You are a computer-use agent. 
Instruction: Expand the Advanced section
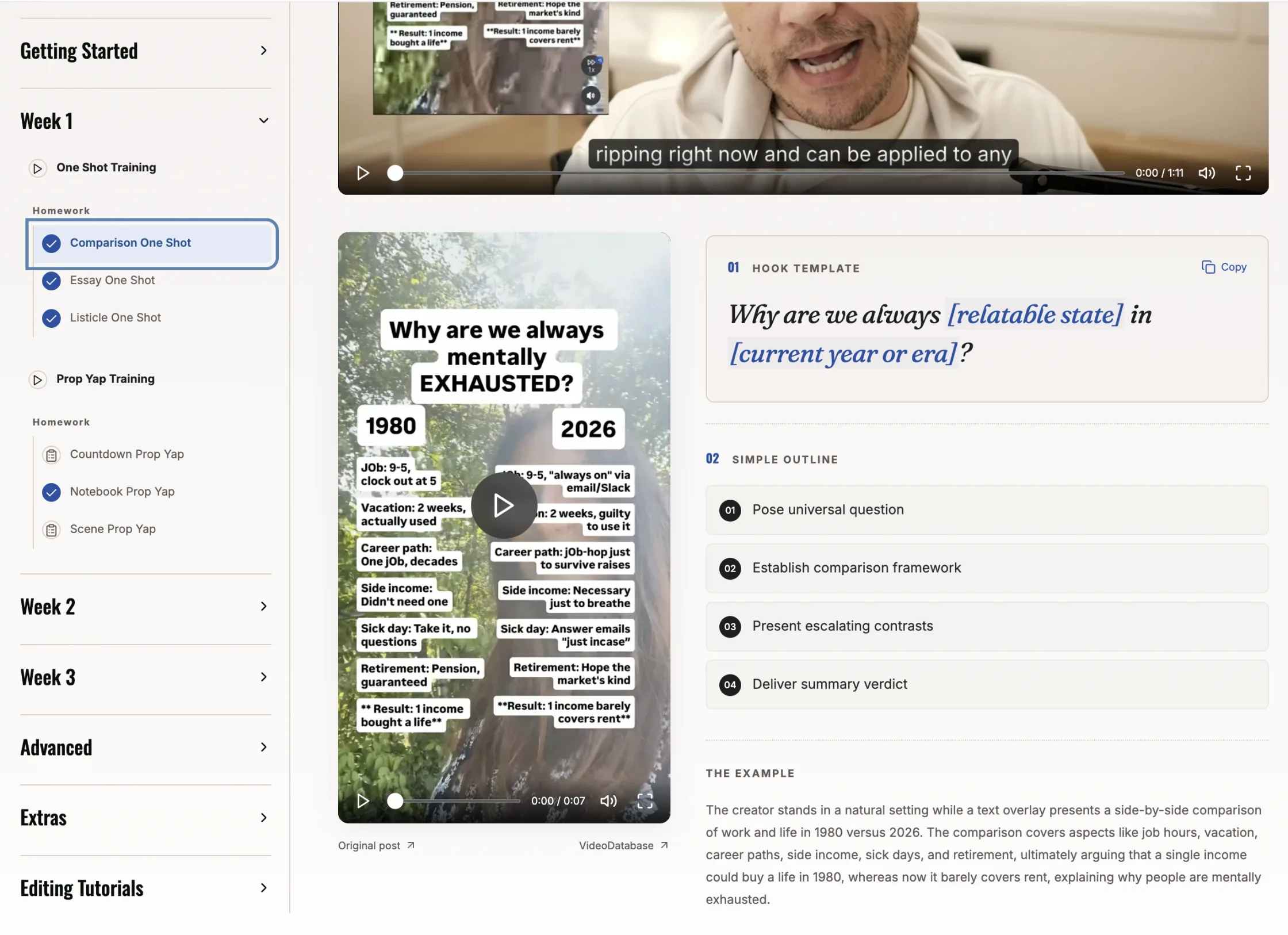click(263, 748)
